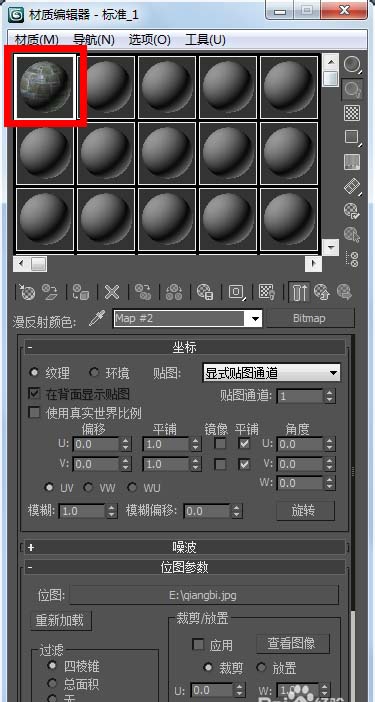This screenshot has height=702, width=375.
Task: Open Sample UV Tiling flyout
Action: coord(352,137)
